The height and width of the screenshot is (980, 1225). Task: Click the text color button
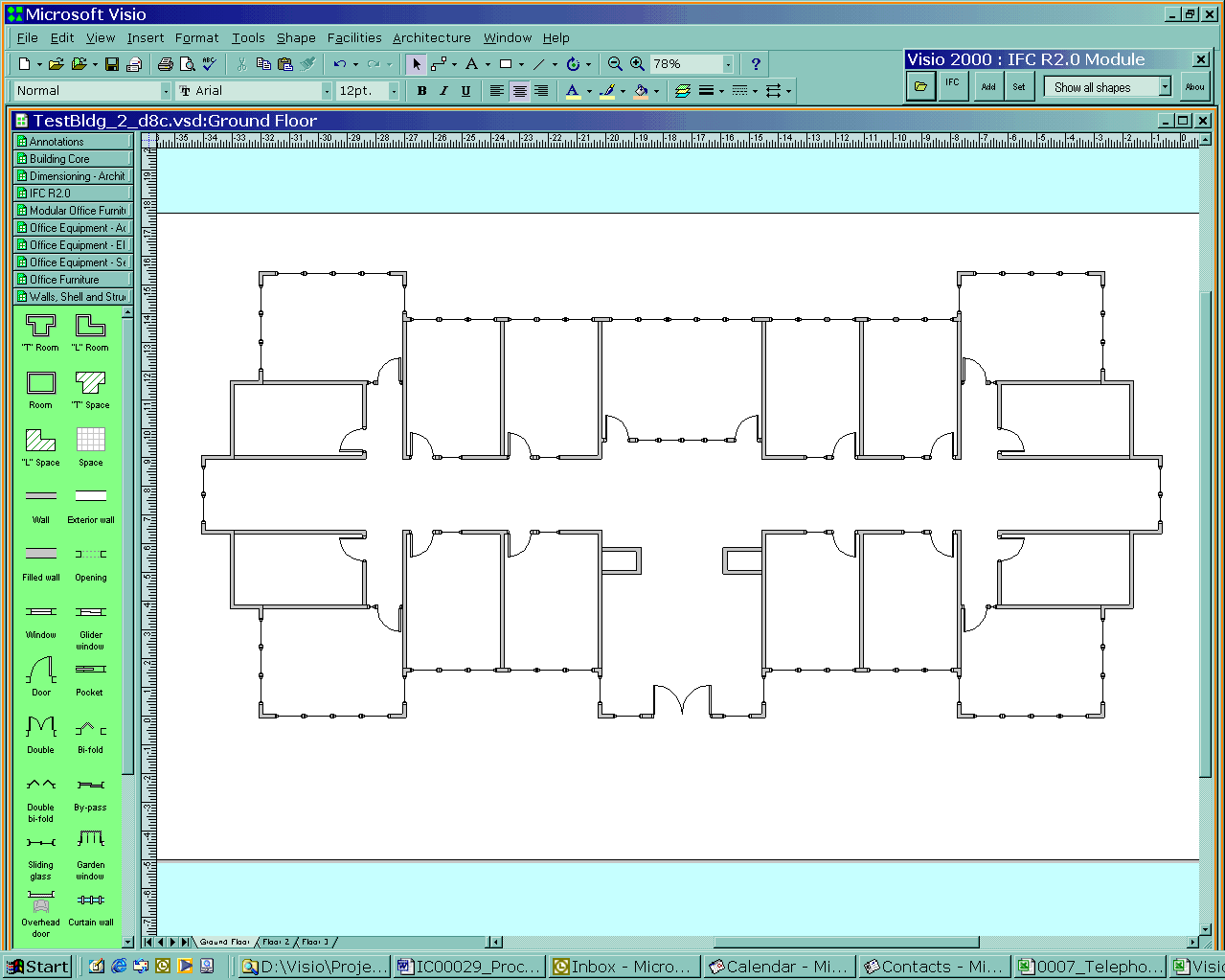(x=572, y=91)
